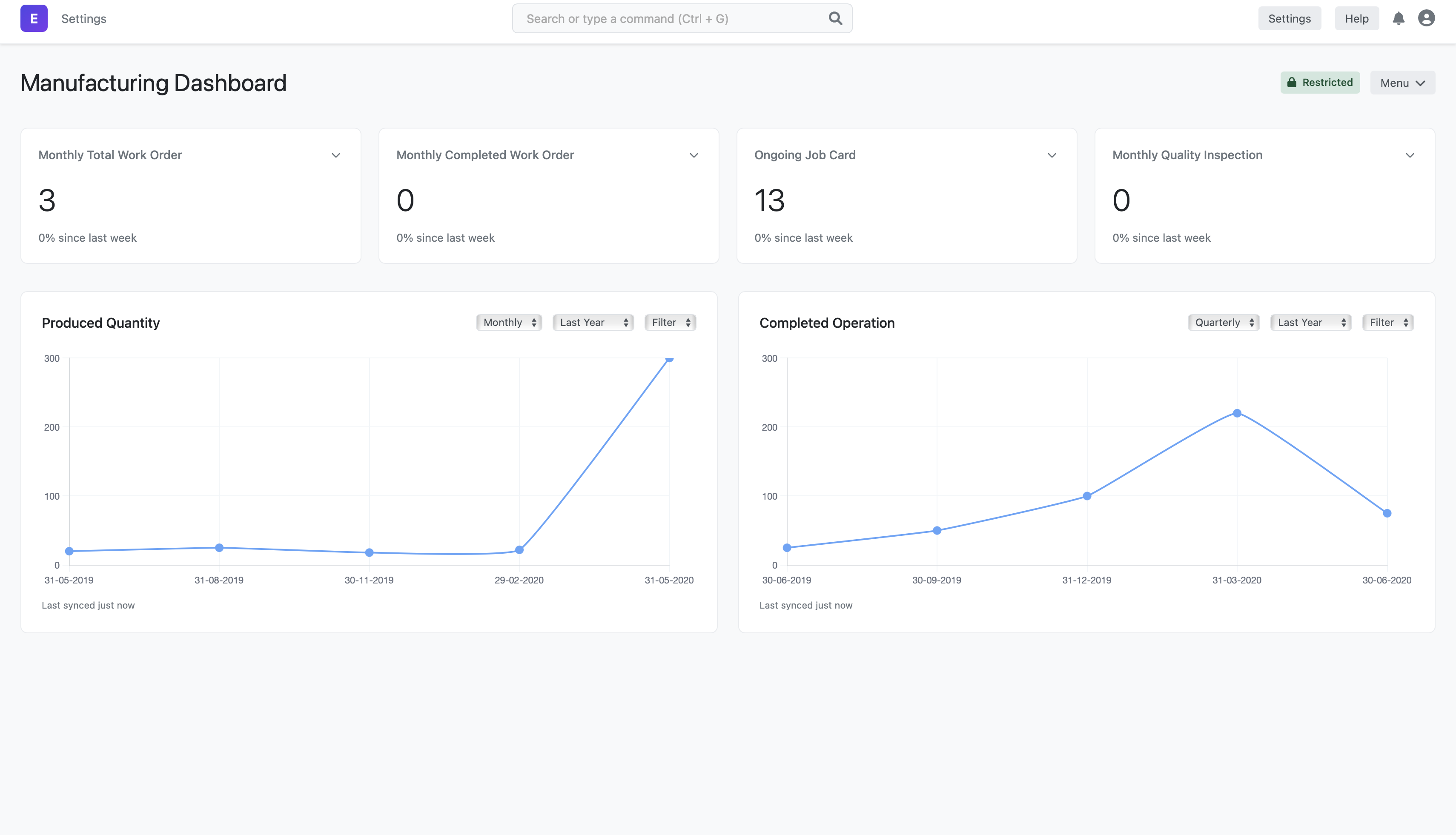
Task: Click the Settings button in top bar
Action: tap(1289, 18)
